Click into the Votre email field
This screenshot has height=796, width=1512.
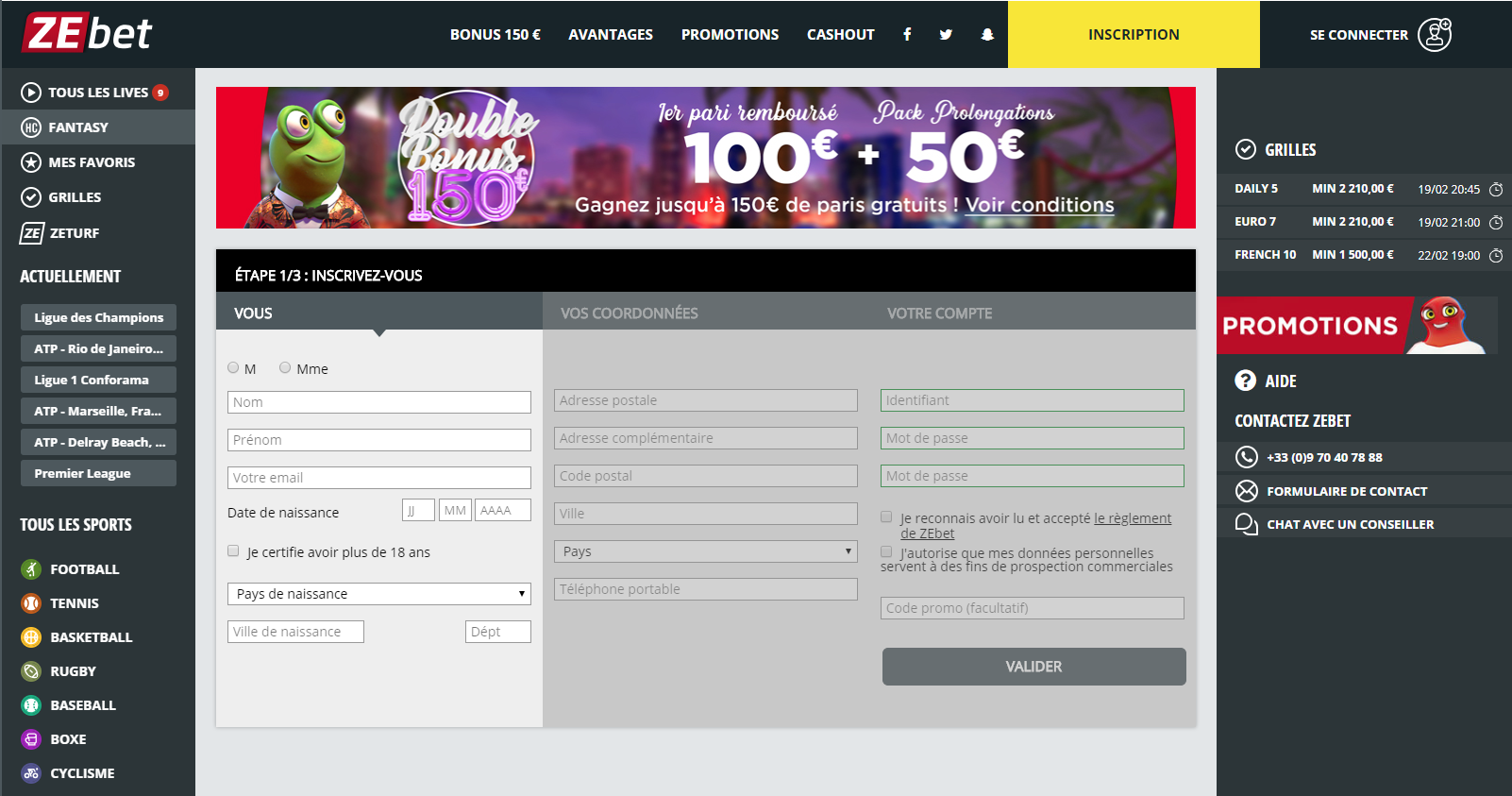[x=378, y=478]
